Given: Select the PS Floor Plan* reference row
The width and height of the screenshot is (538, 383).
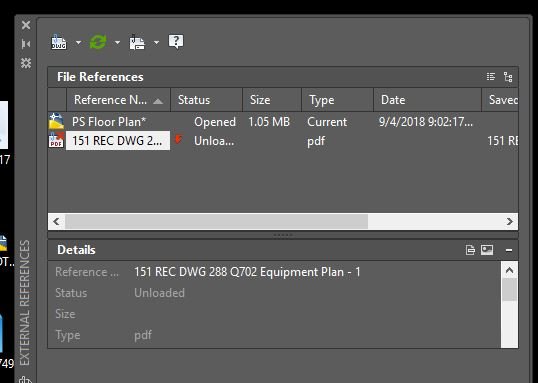Looking at the screenshot, I should click(x=283, y=122).
